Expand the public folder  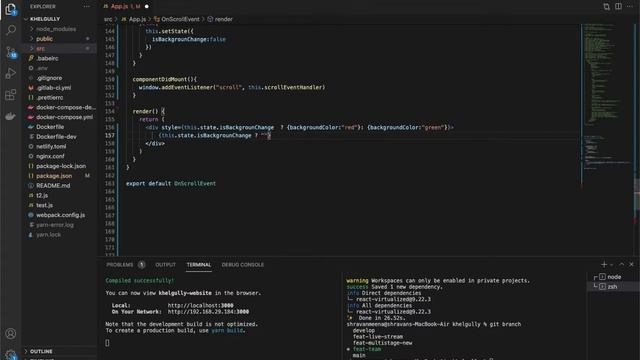click(44, 39)
